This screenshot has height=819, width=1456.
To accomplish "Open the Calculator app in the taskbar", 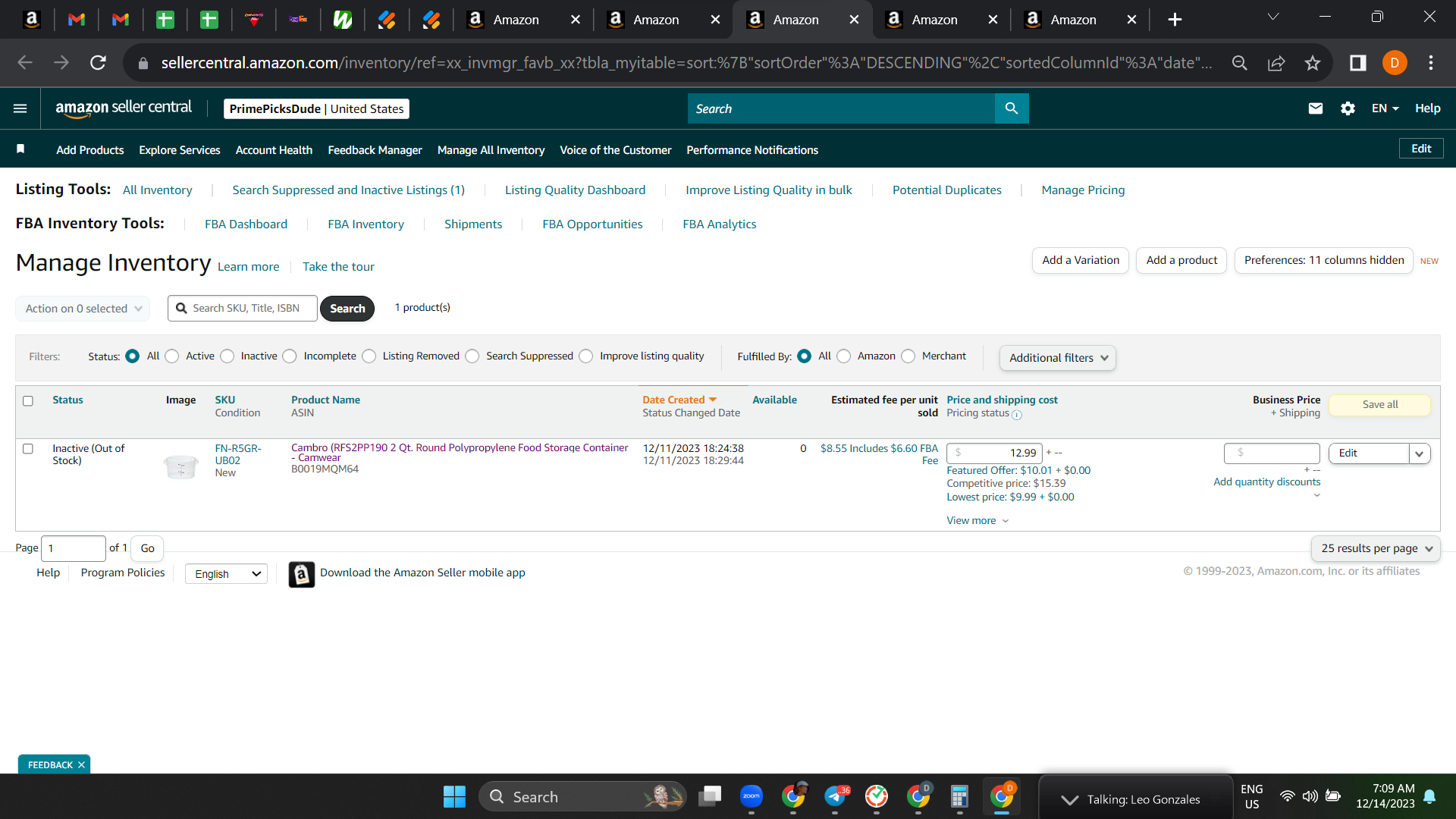I will [x=959, y=796].
